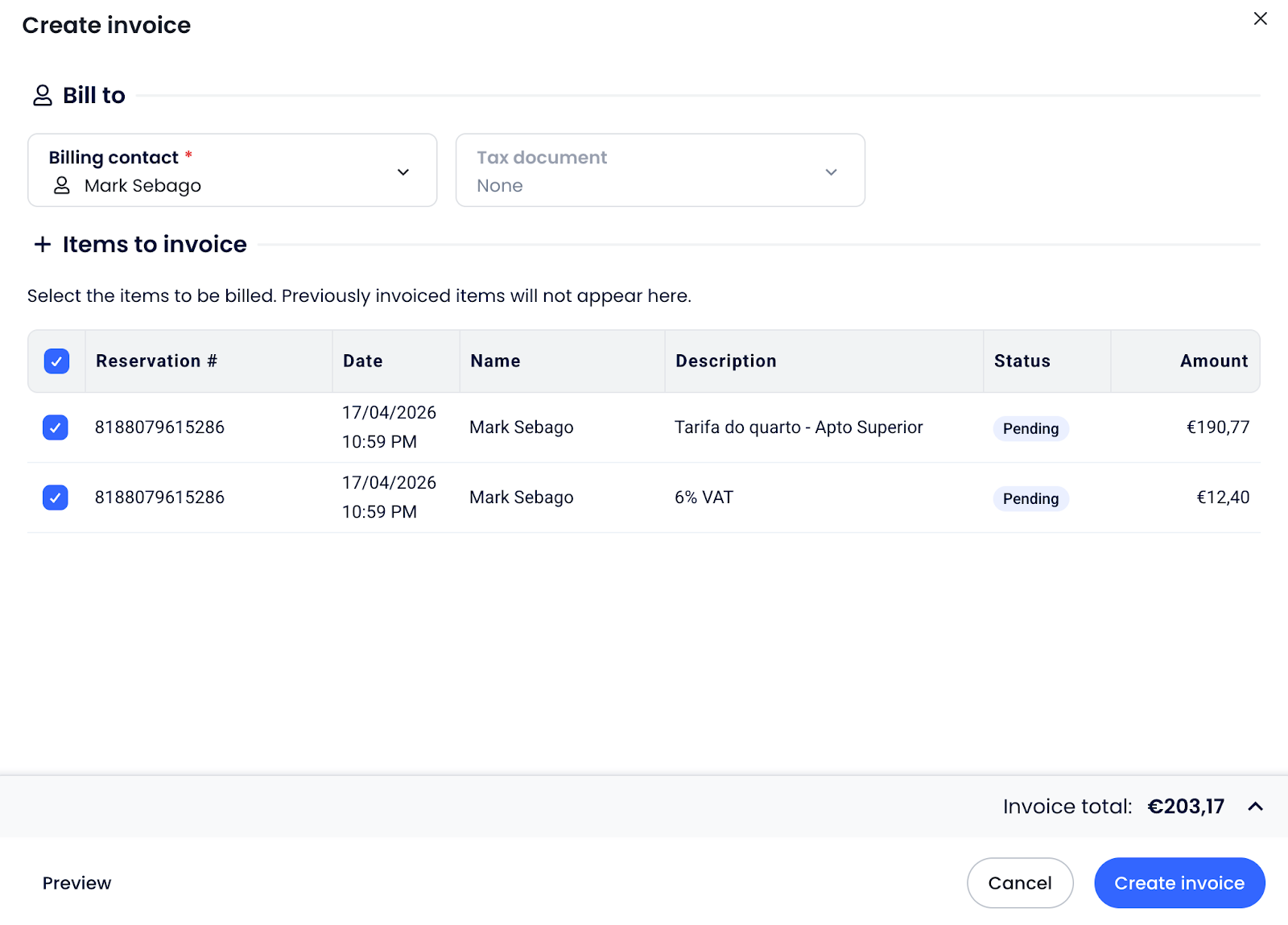Click Pending status badge on VAT row
Image resolution: width=1288 pixels, height=925 pixels.
pyautogui.click(x=1030, y=498)
